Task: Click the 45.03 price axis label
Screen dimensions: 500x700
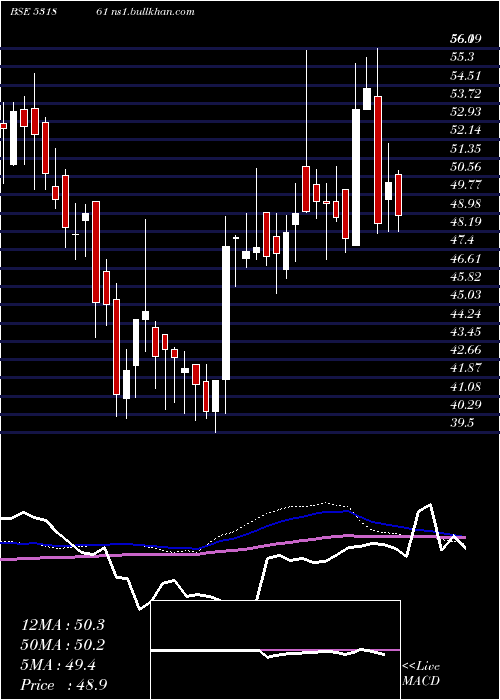Action: coord(465,295)
